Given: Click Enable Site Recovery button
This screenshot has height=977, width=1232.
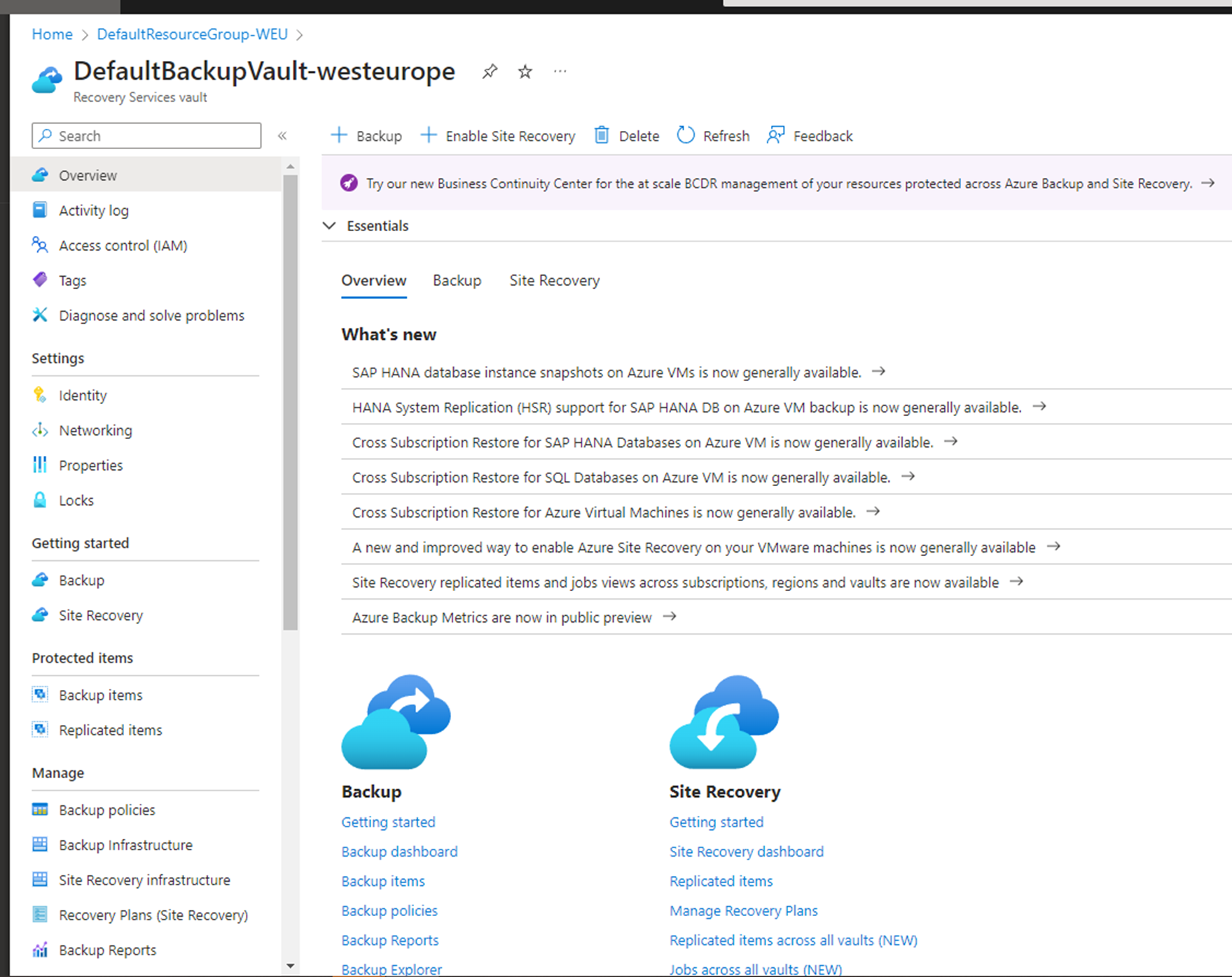Looking at the screenshot, I should [498, 136].
